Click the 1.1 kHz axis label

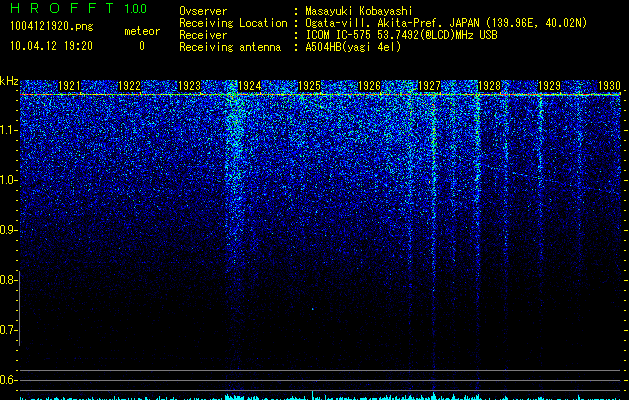[x=8, y=130]
